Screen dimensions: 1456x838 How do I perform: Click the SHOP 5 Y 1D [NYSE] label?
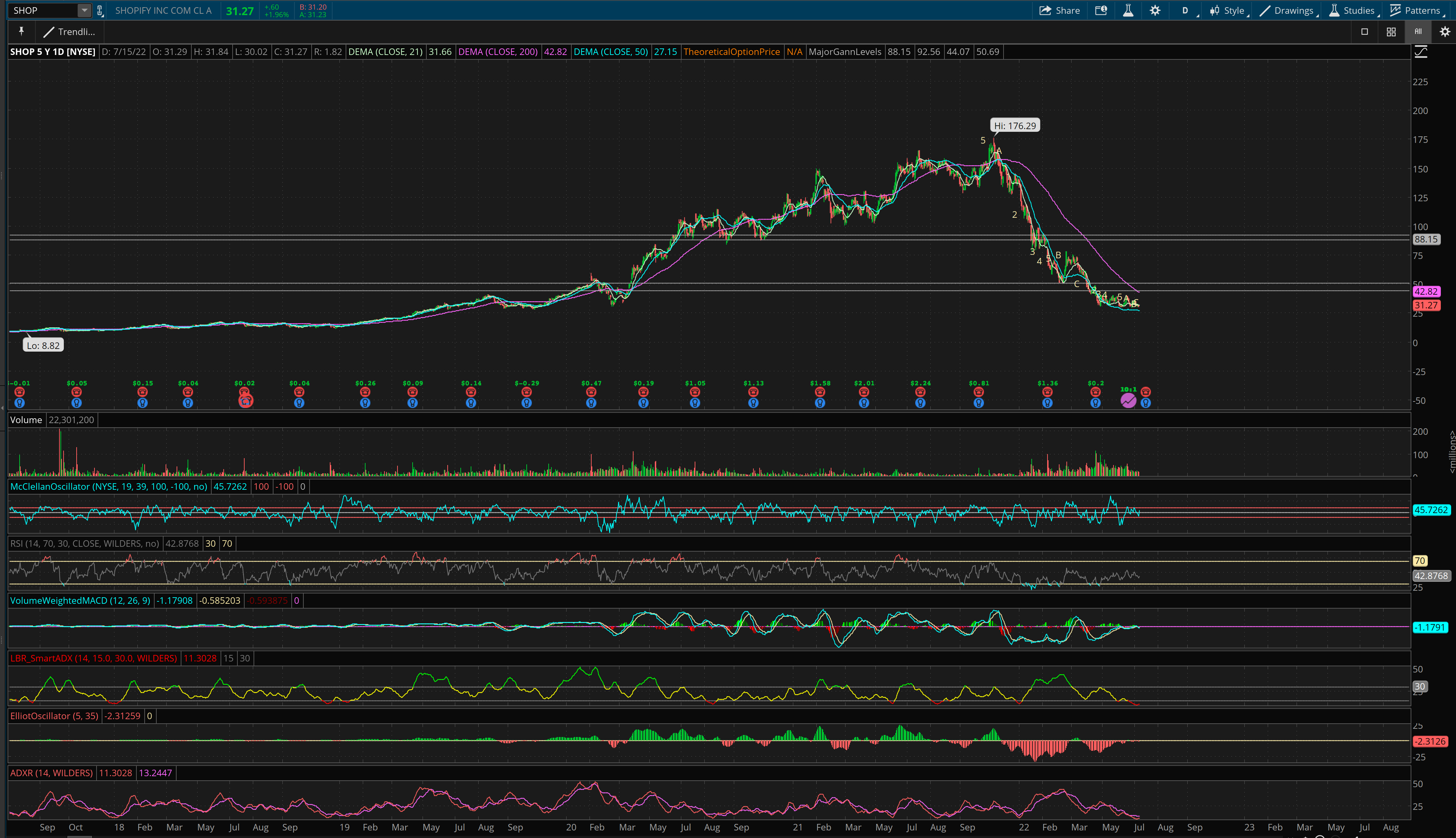coord(52,52)
